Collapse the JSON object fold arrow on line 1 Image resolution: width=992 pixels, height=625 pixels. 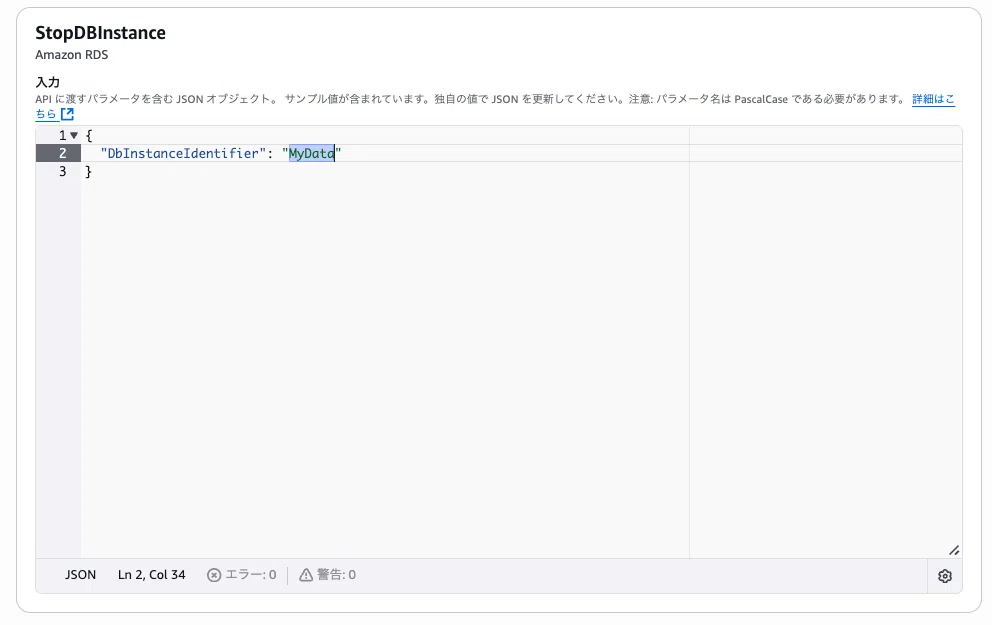coord(74,135)
